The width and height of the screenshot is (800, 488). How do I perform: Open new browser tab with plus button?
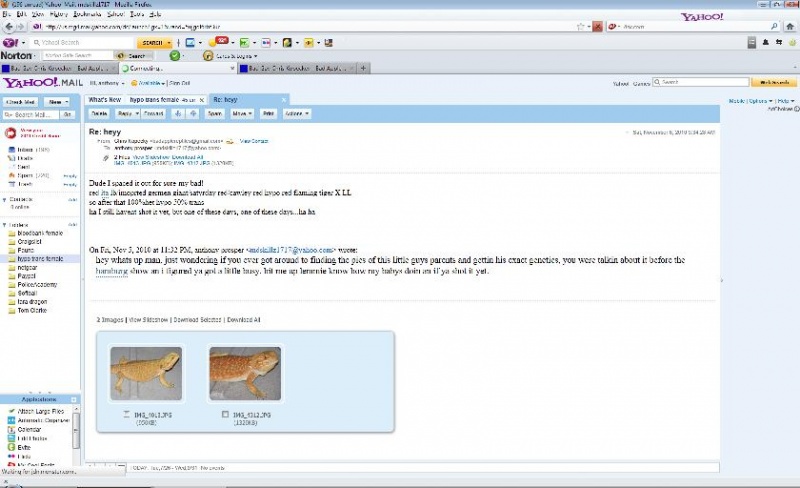[x=363, y=68]
